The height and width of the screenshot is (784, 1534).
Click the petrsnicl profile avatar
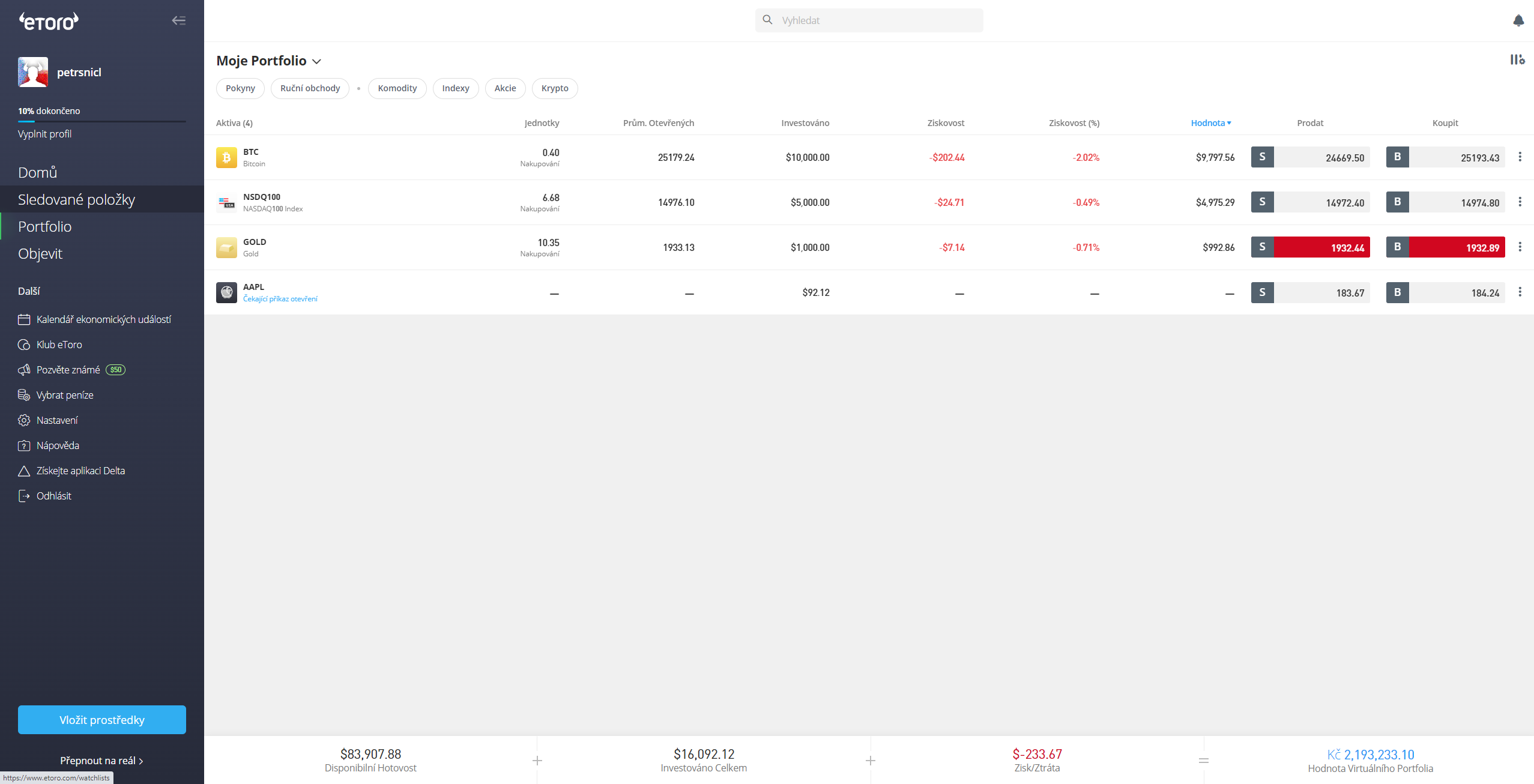(33, 72)
